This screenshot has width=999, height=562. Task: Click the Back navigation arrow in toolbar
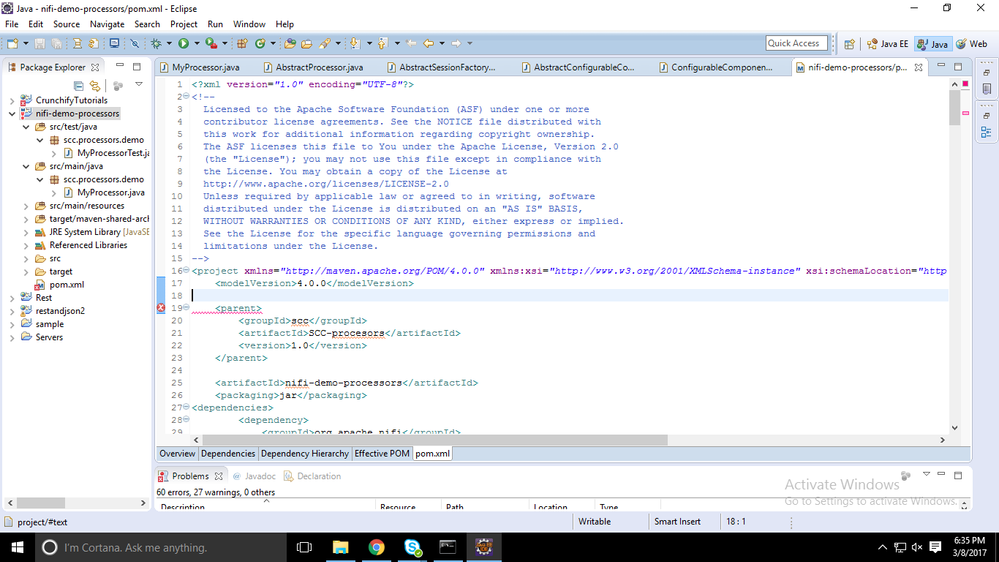[x=429, y=43]
